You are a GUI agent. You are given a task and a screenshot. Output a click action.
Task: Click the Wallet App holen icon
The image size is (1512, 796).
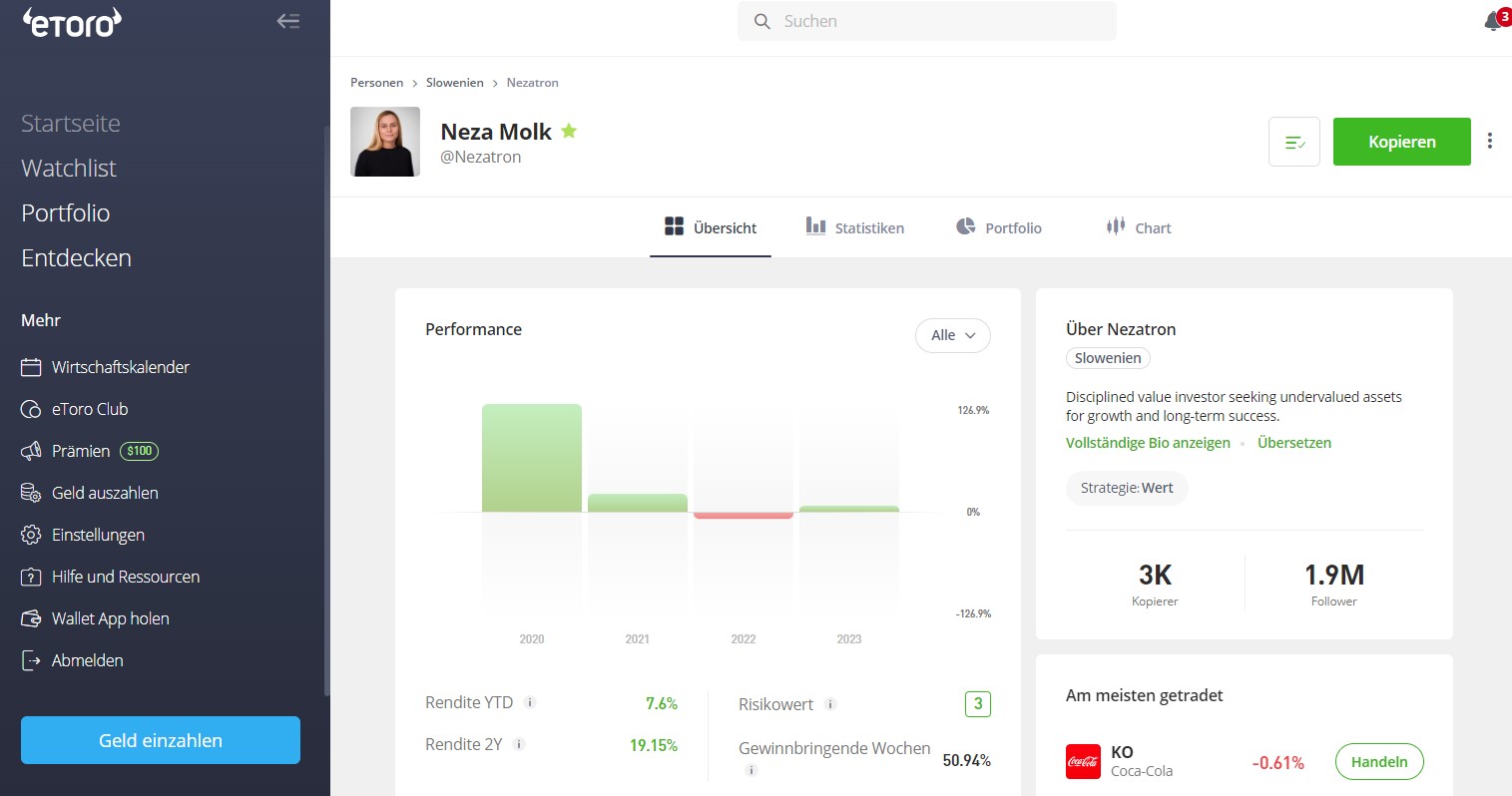pyautogui.click(x=31, y=618)
